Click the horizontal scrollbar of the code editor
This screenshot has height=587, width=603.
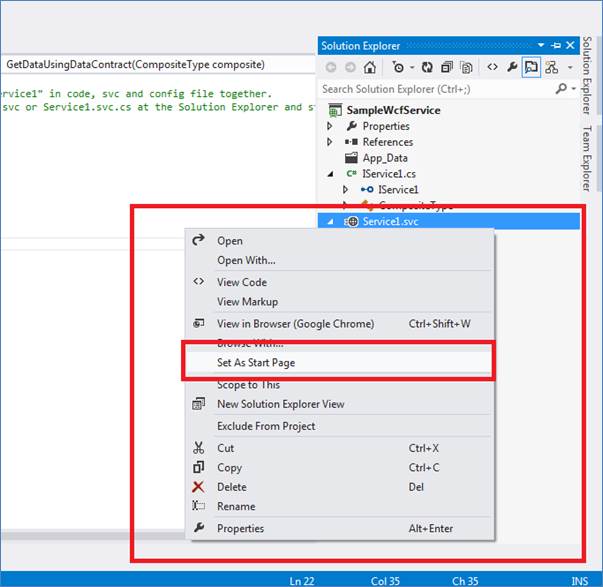pyautogui.click(x=93, y=536)
